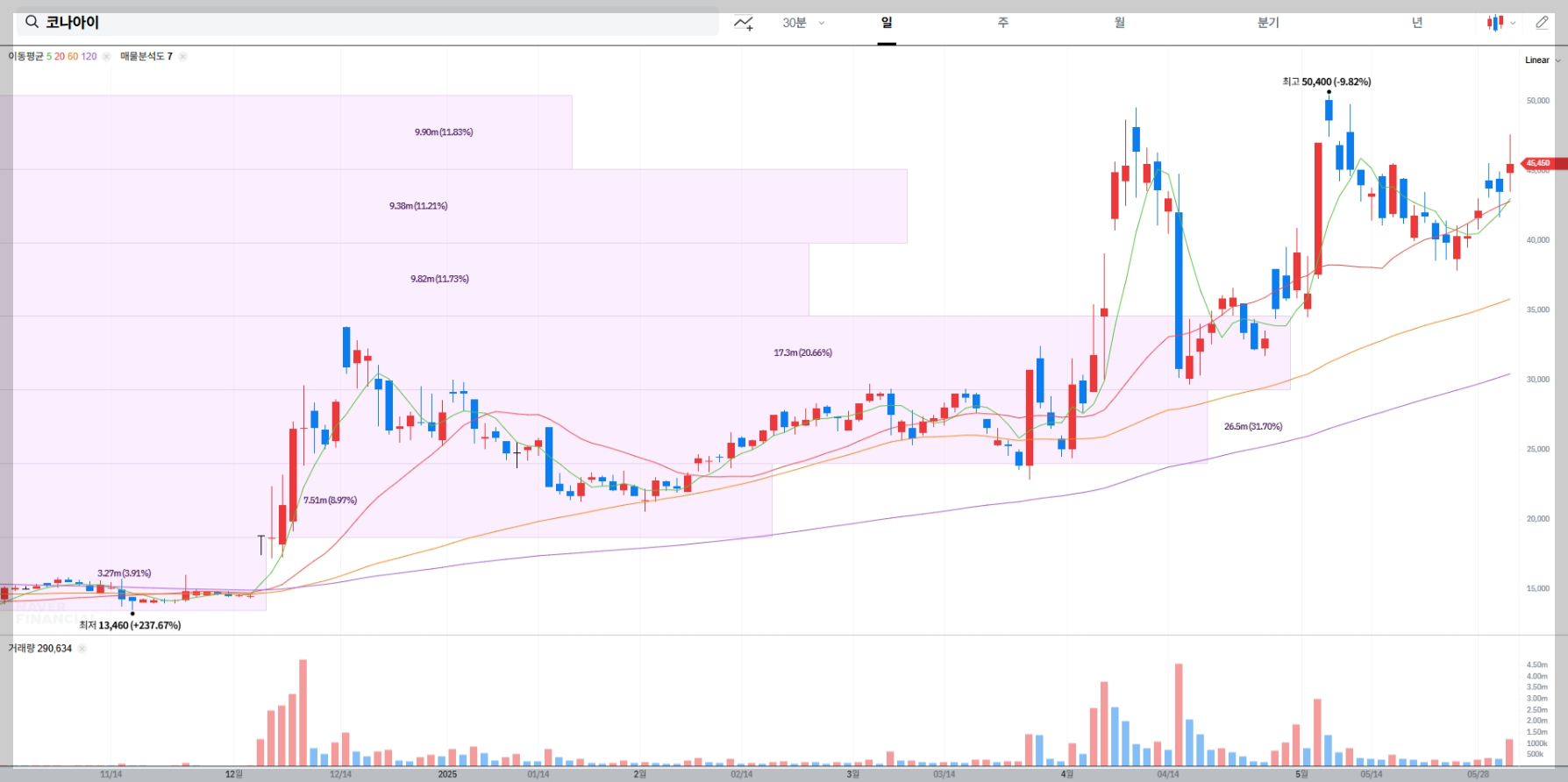Click the 02/14 date axis label

(x=742, y=774)
